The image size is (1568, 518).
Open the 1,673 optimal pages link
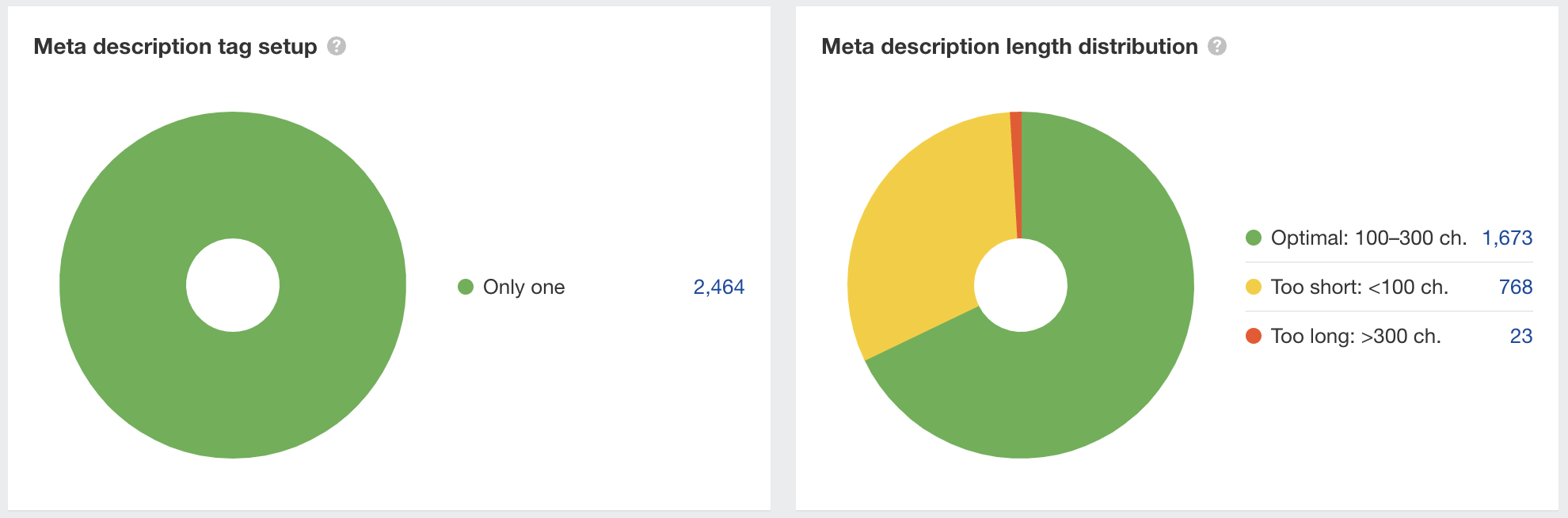coord(1507,238)
